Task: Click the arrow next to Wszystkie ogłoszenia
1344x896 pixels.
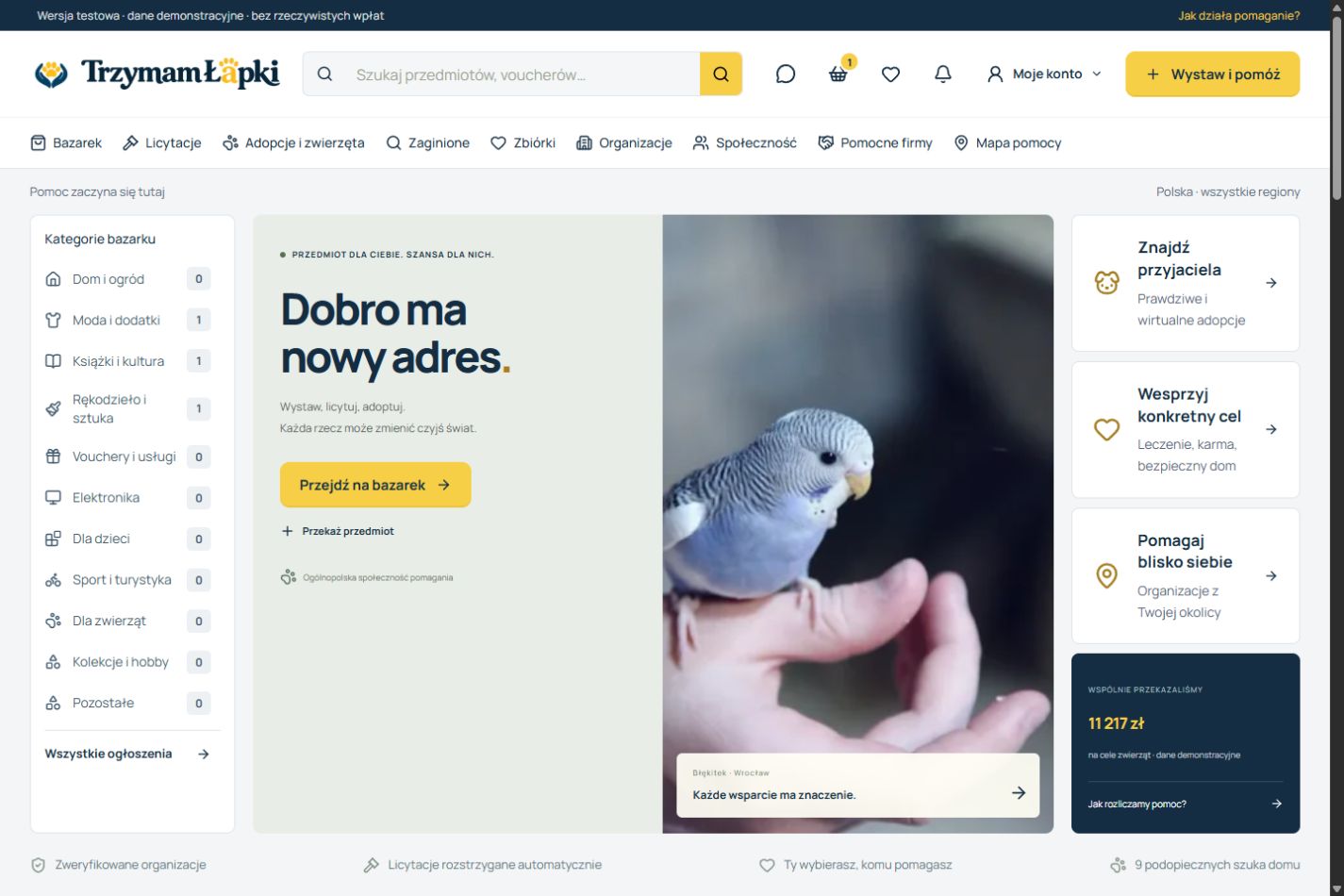Action: pyautogui.click(x=204, y=754)
